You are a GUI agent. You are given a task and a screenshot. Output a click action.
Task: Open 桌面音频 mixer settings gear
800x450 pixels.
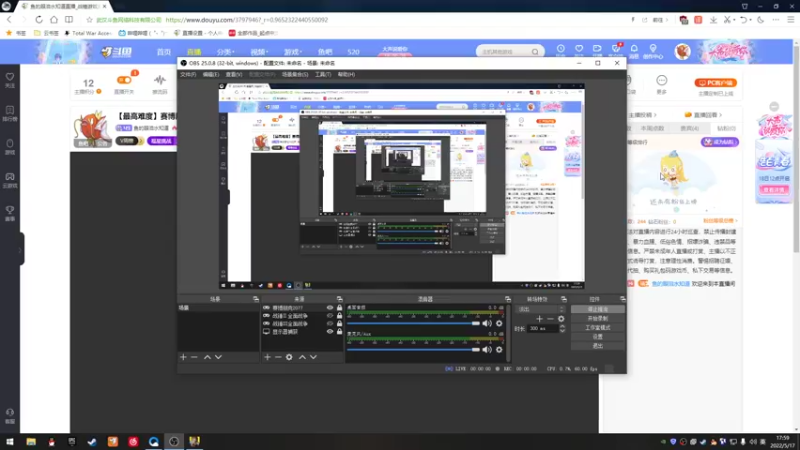pyautogui.click(x=499, y=323)
